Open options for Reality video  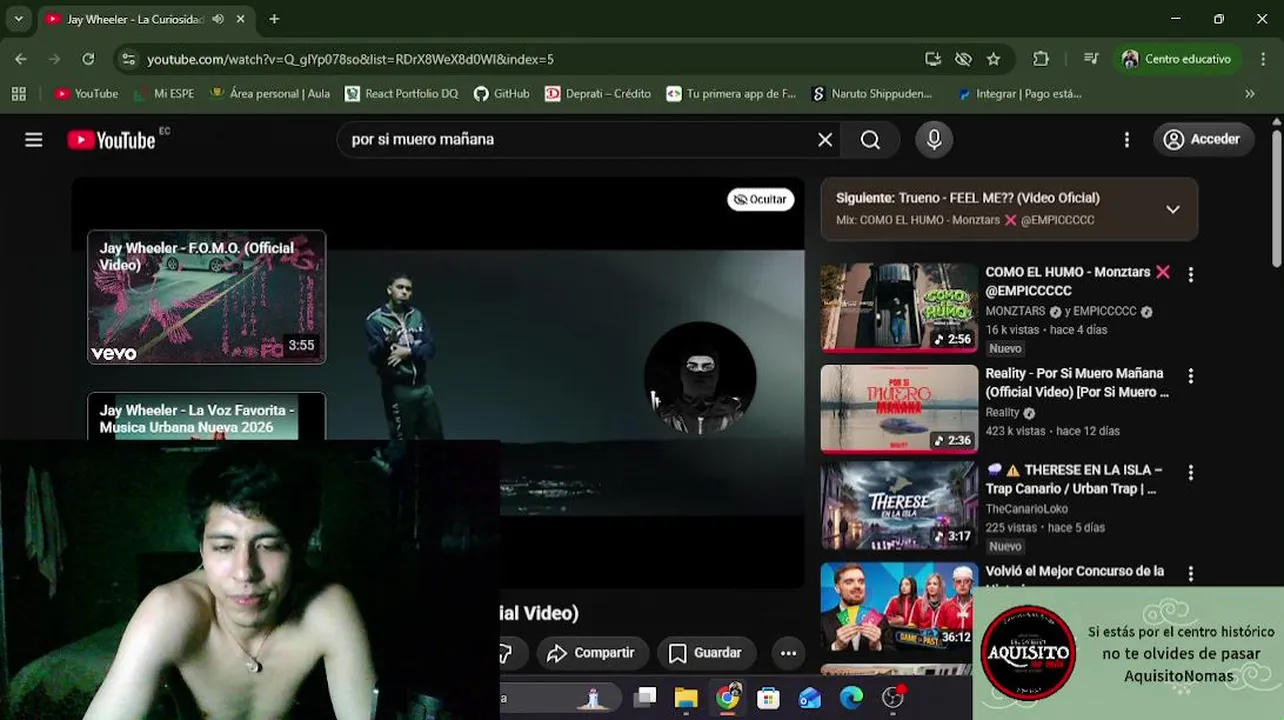[x=1190, y=376]
